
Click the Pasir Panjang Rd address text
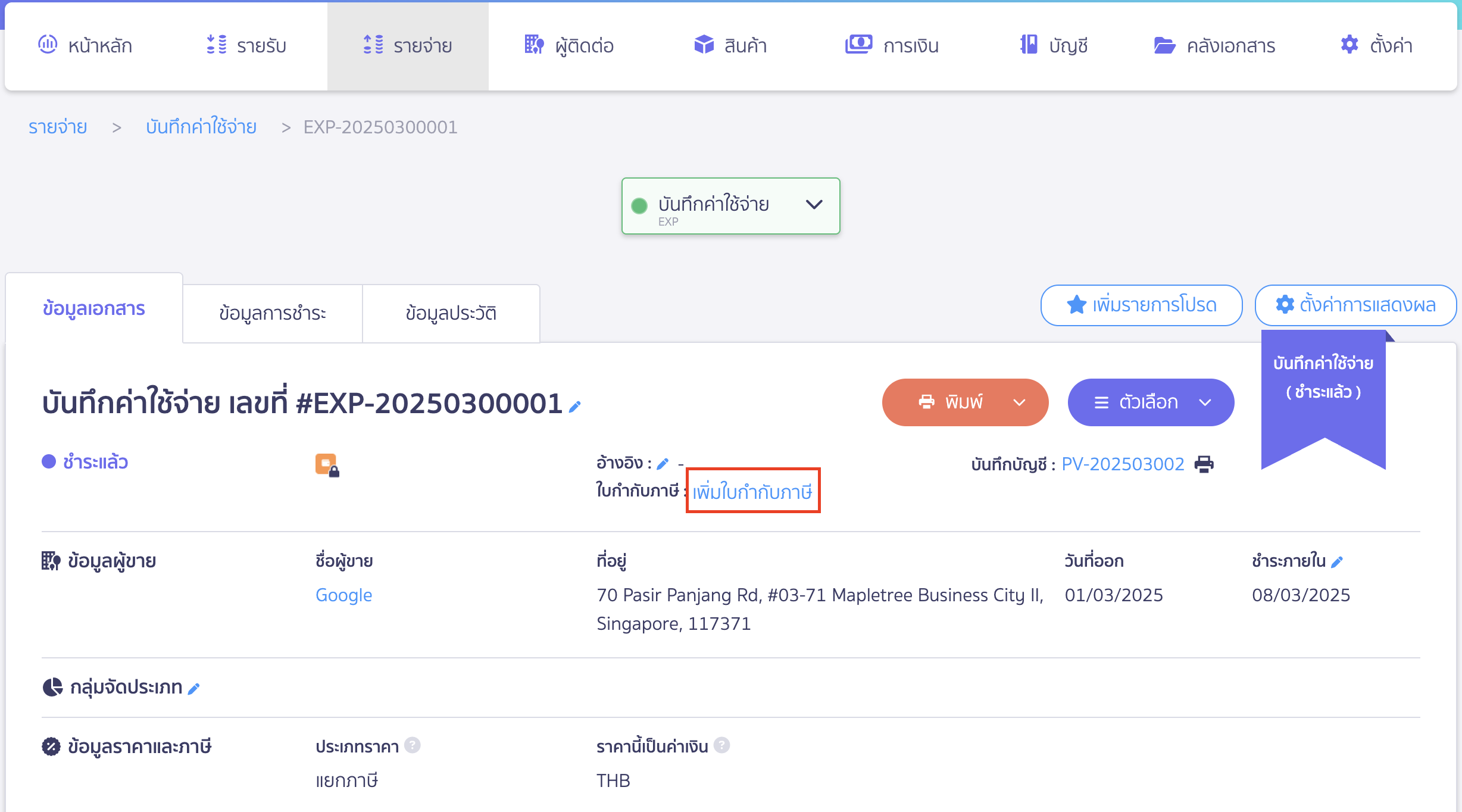(820, 609)
